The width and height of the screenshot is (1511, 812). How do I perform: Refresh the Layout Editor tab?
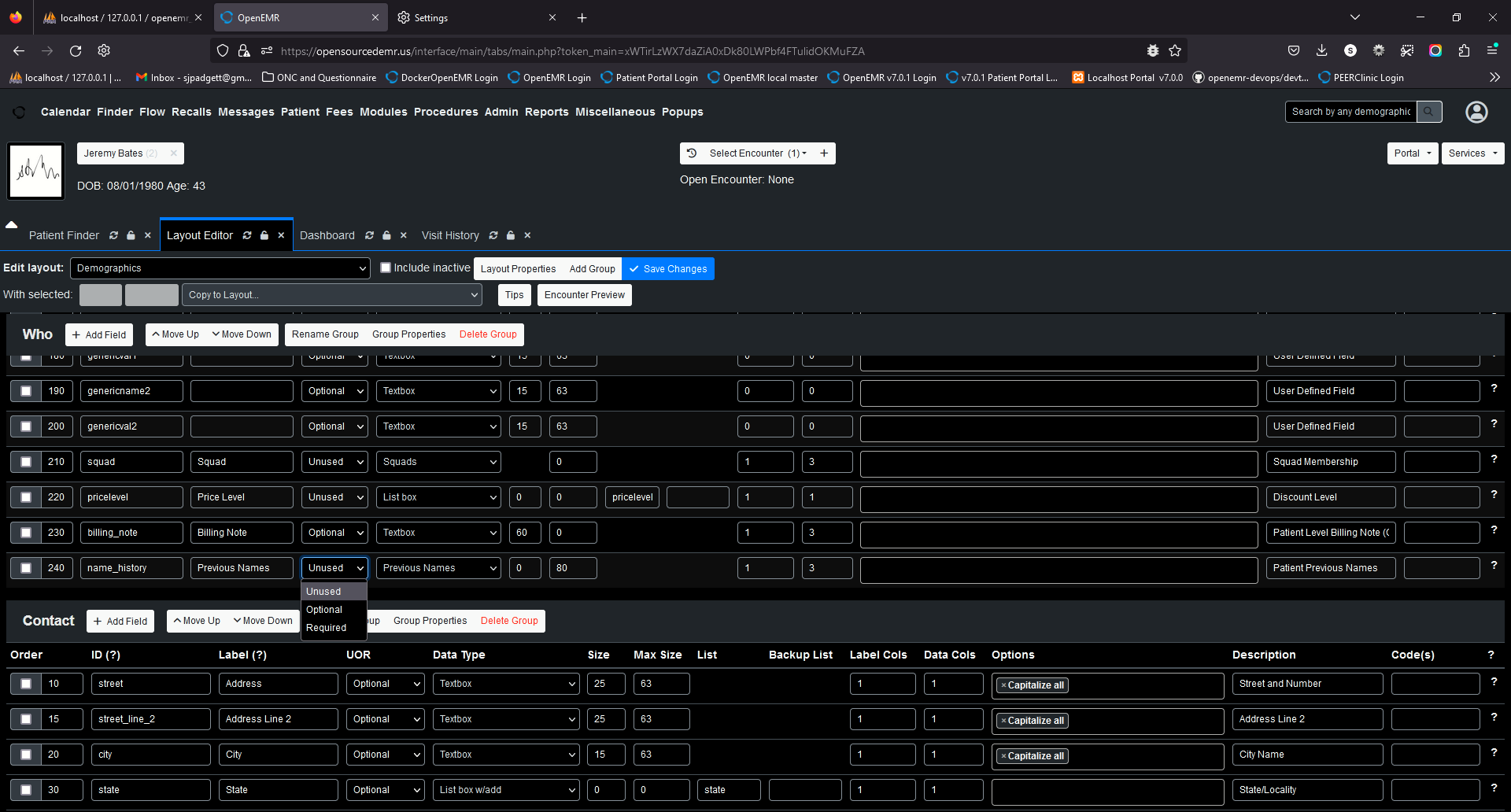[x=247, y=235]
